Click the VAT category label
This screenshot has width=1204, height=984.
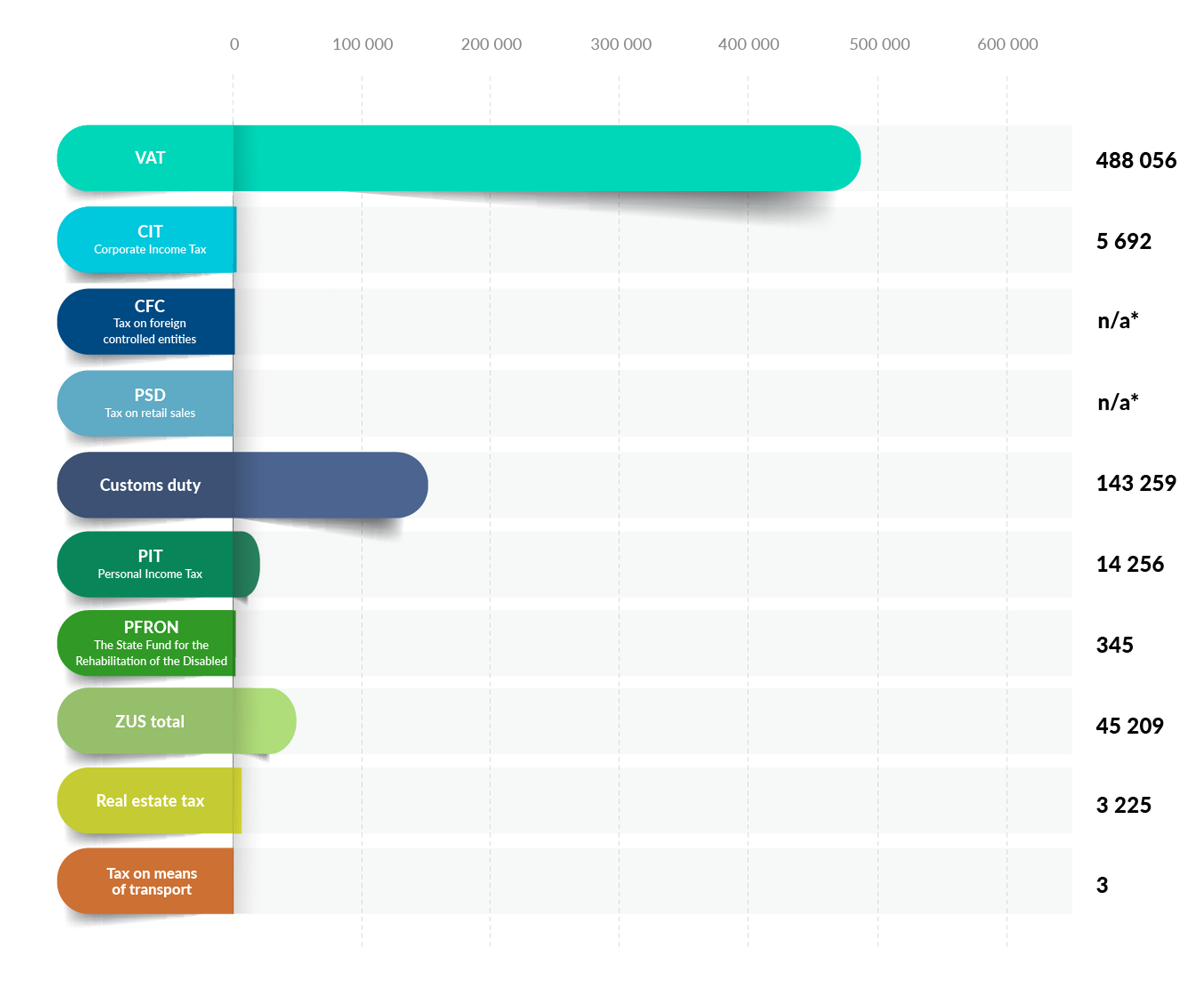tap(150, 158)
